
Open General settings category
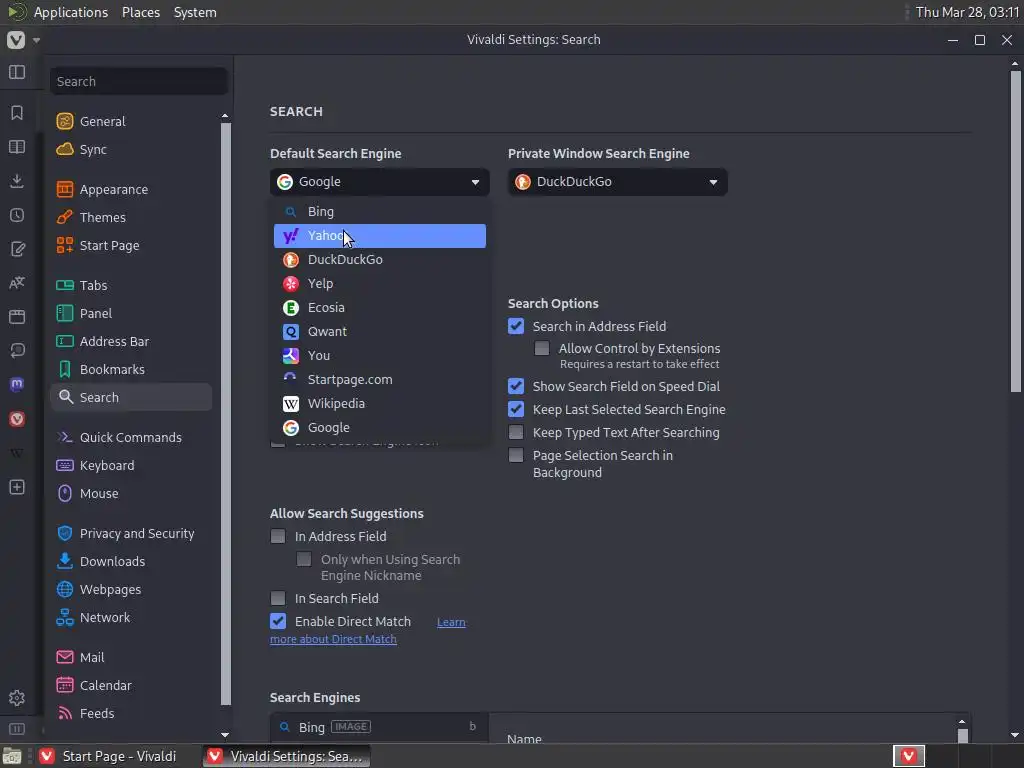coord(131,121)
